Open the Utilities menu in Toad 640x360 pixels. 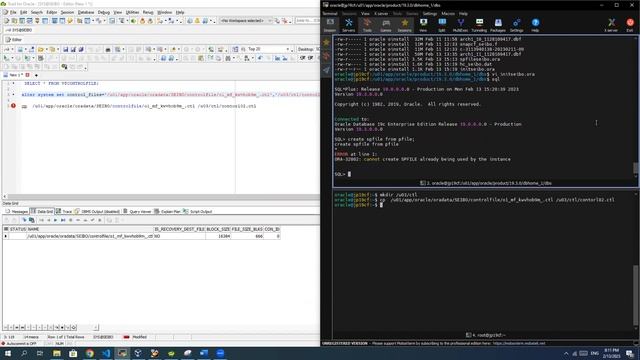[x=132, y=12]
